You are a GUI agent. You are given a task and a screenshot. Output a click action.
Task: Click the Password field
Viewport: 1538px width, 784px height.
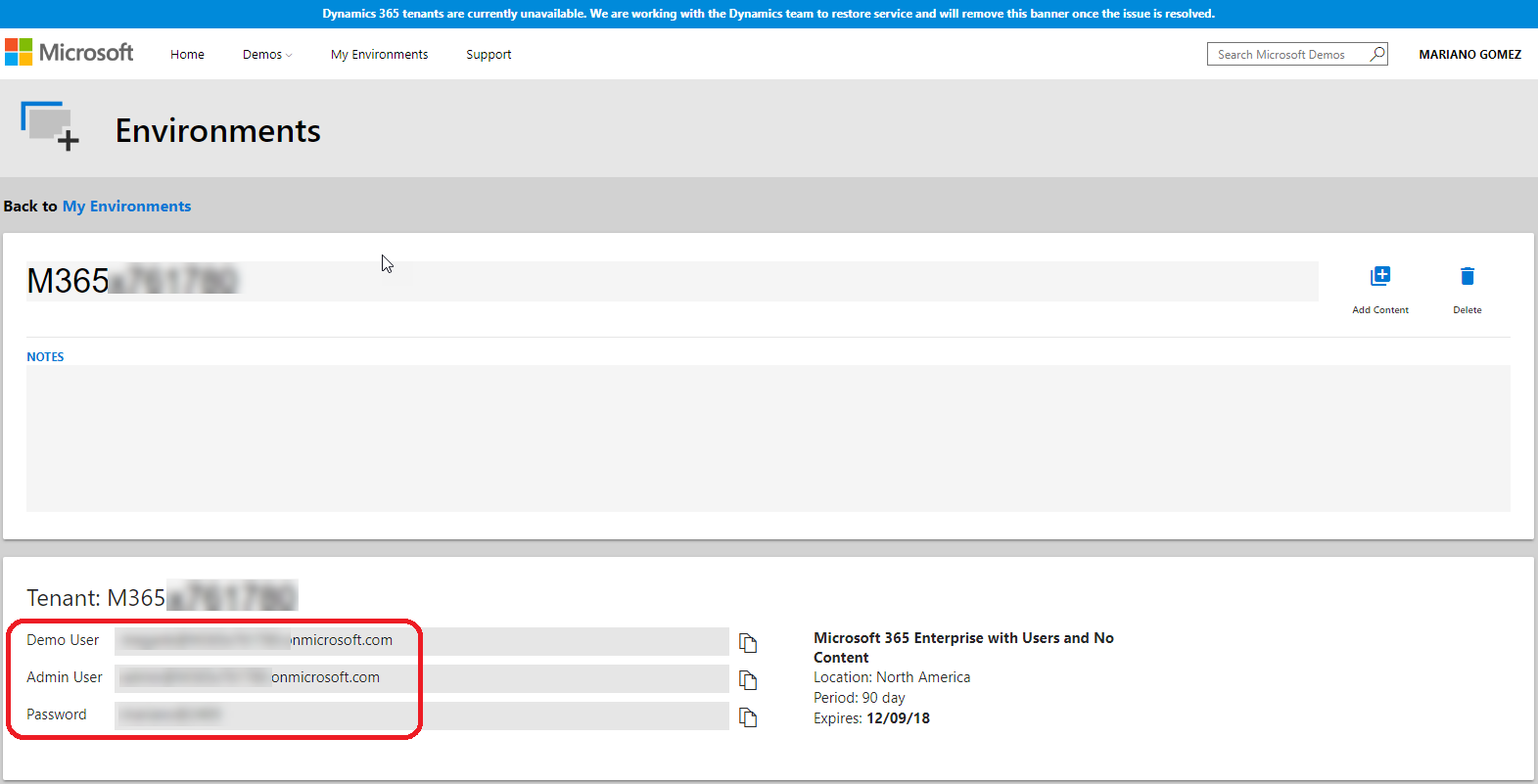click(422, 715)
